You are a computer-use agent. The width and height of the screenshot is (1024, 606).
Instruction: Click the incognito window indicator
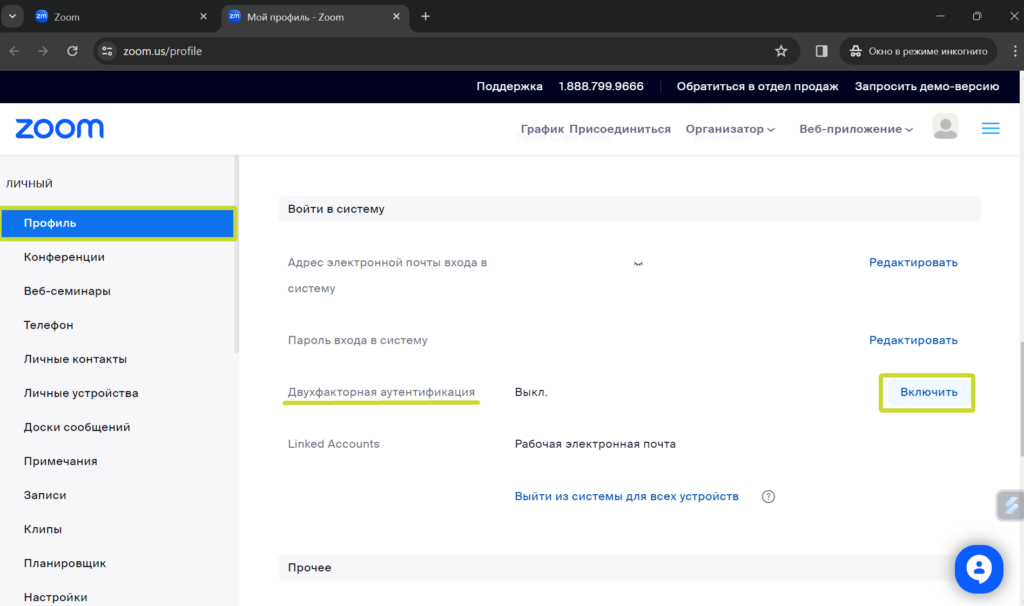point(918,51)
